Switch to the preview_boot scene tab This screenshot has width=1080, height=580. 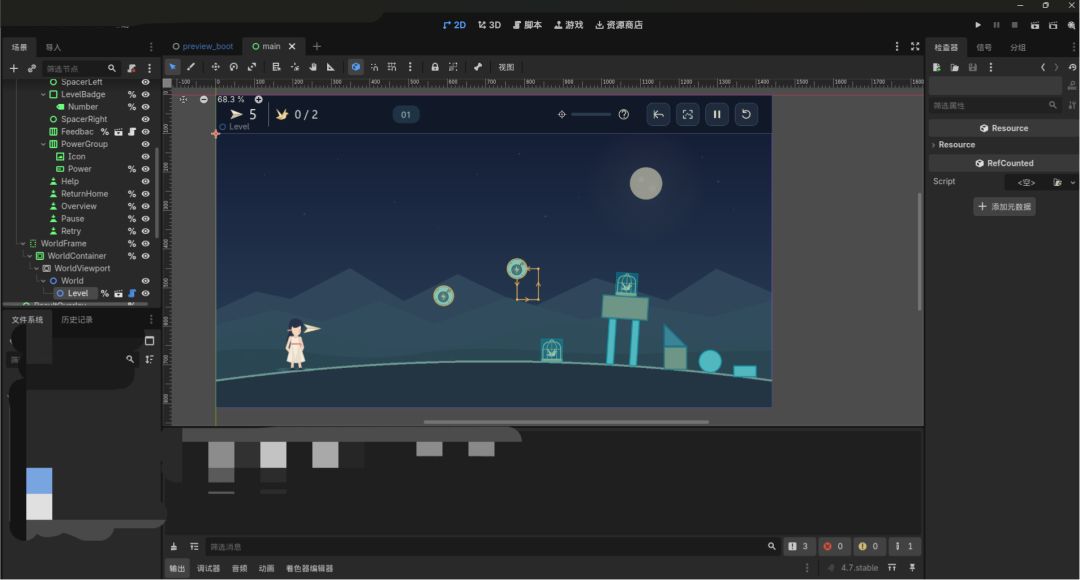point(202,46)
